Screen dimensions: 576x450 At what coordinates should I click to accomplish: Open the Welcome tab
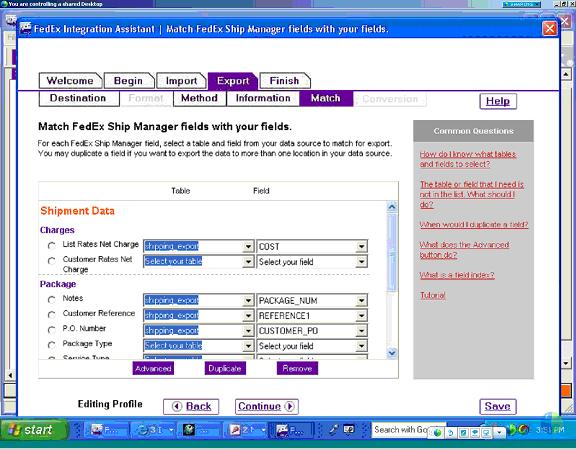[70, 80]
